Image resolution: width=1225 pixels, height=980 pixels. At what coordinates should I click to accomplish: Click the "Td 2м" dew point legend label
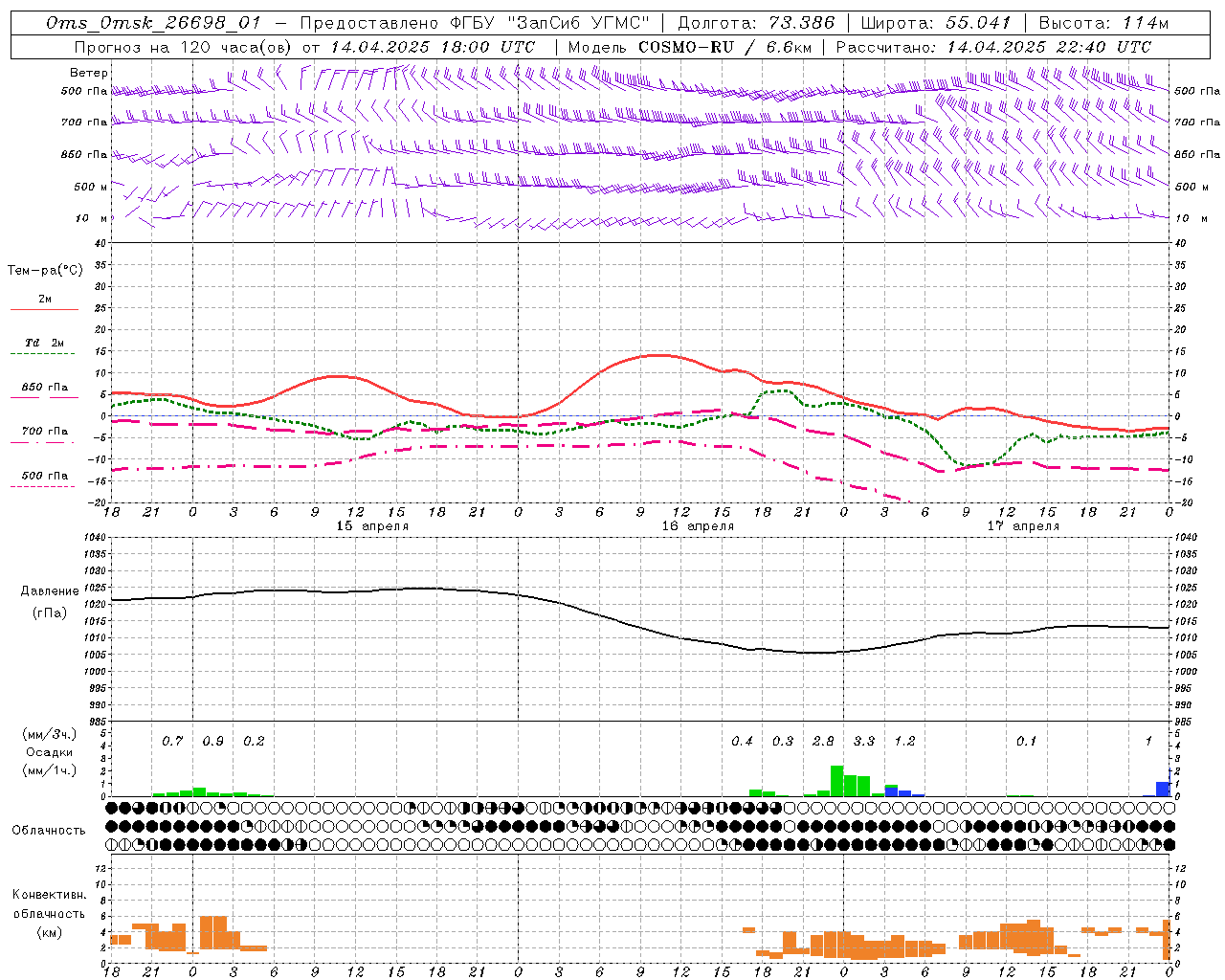coord(45,343)
